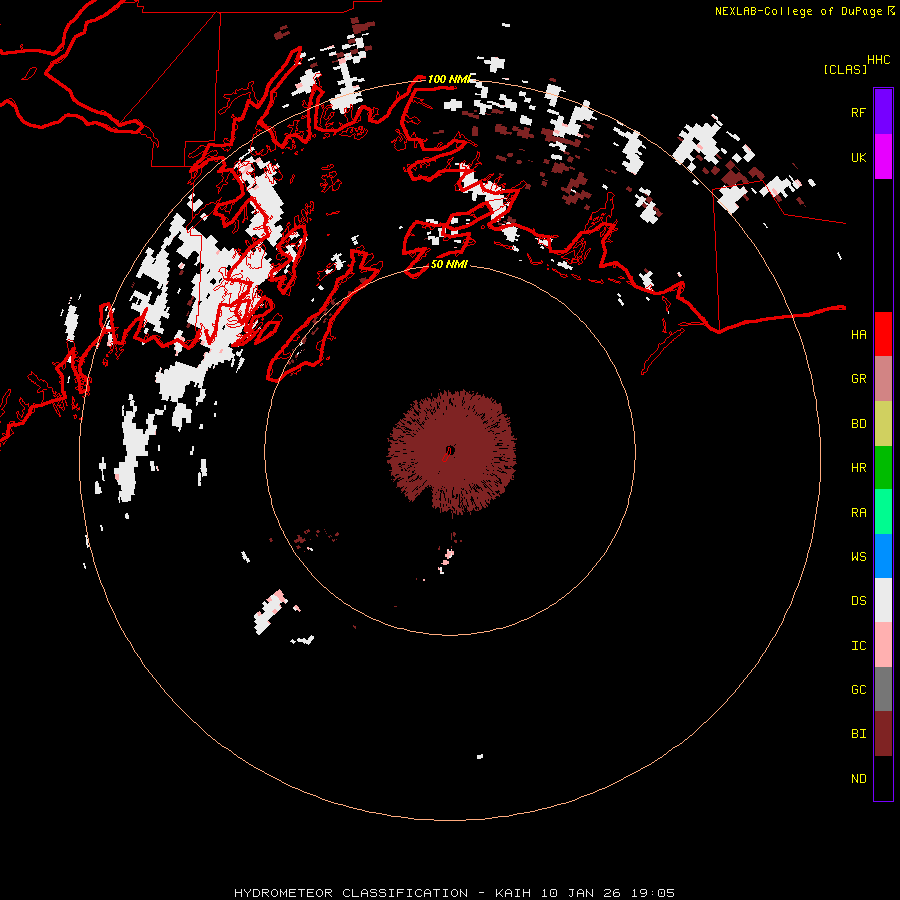
Task: Pick the RA light green swatch
Action: pyautogui.click(x=883, y=512)
